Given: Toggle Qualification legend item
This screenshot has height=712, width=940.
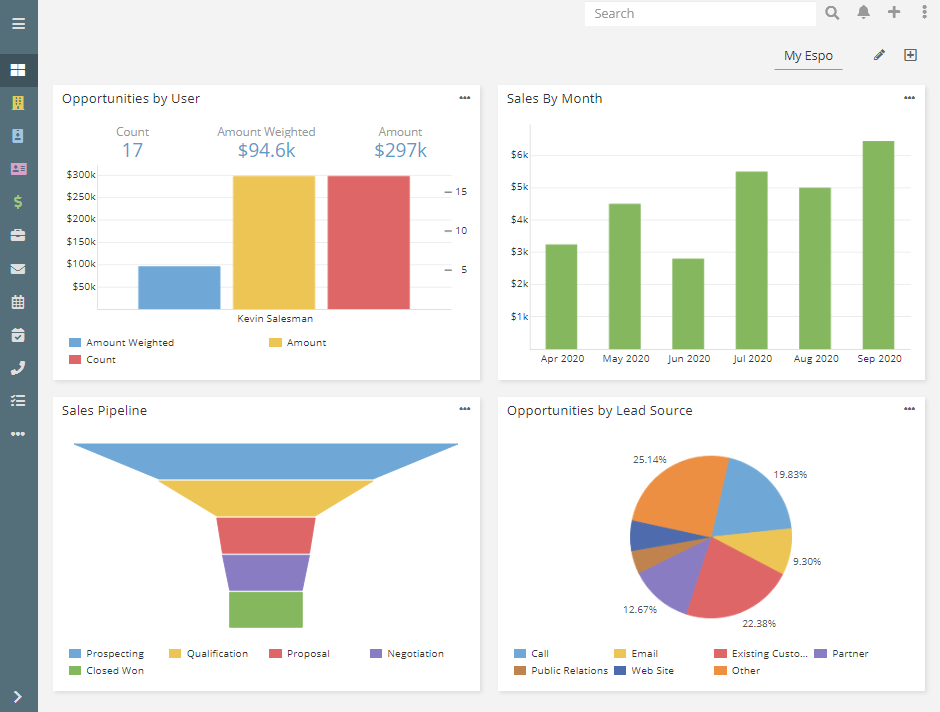Looking at the screenshot, I should (209, 653).
